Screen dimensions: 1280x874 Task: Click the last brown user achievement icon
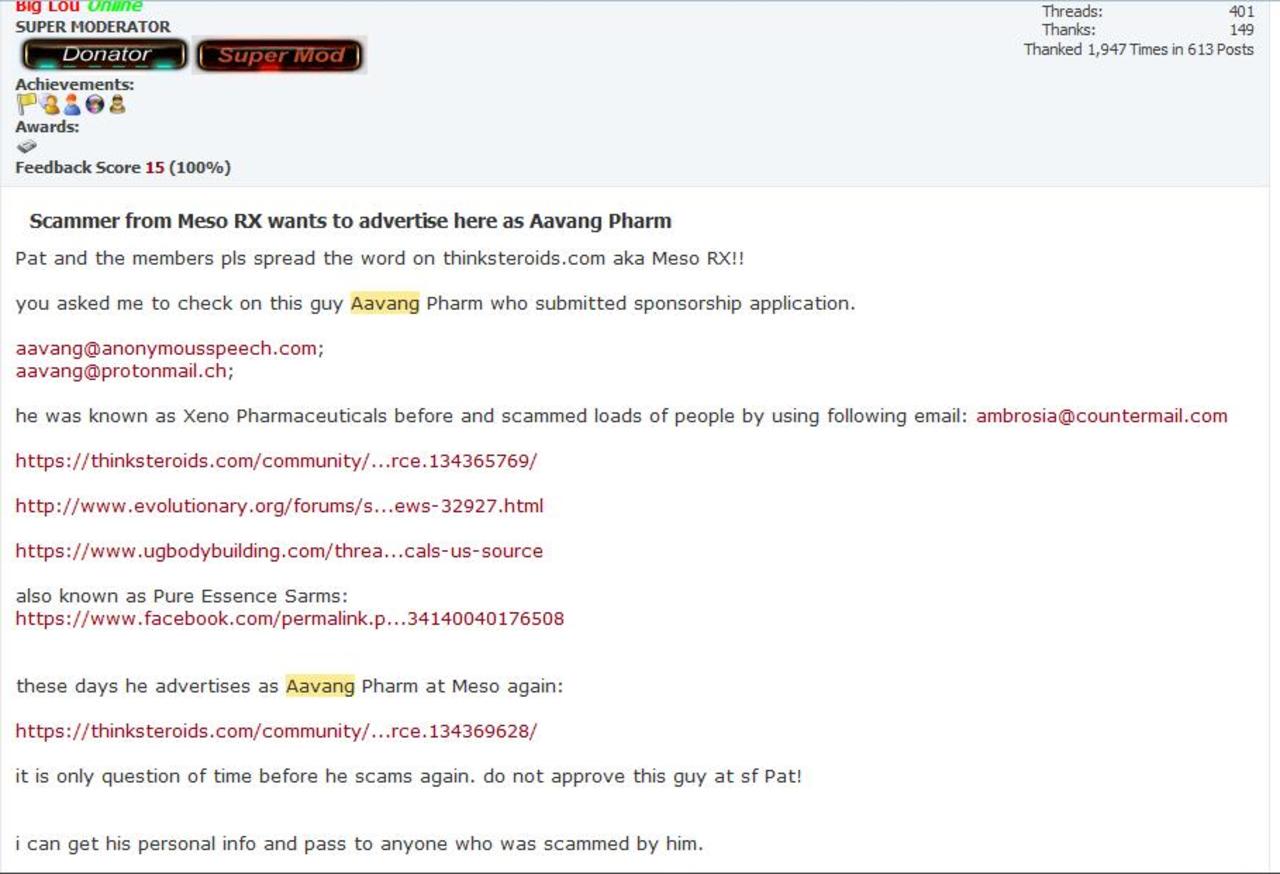[x=117, y=104]
